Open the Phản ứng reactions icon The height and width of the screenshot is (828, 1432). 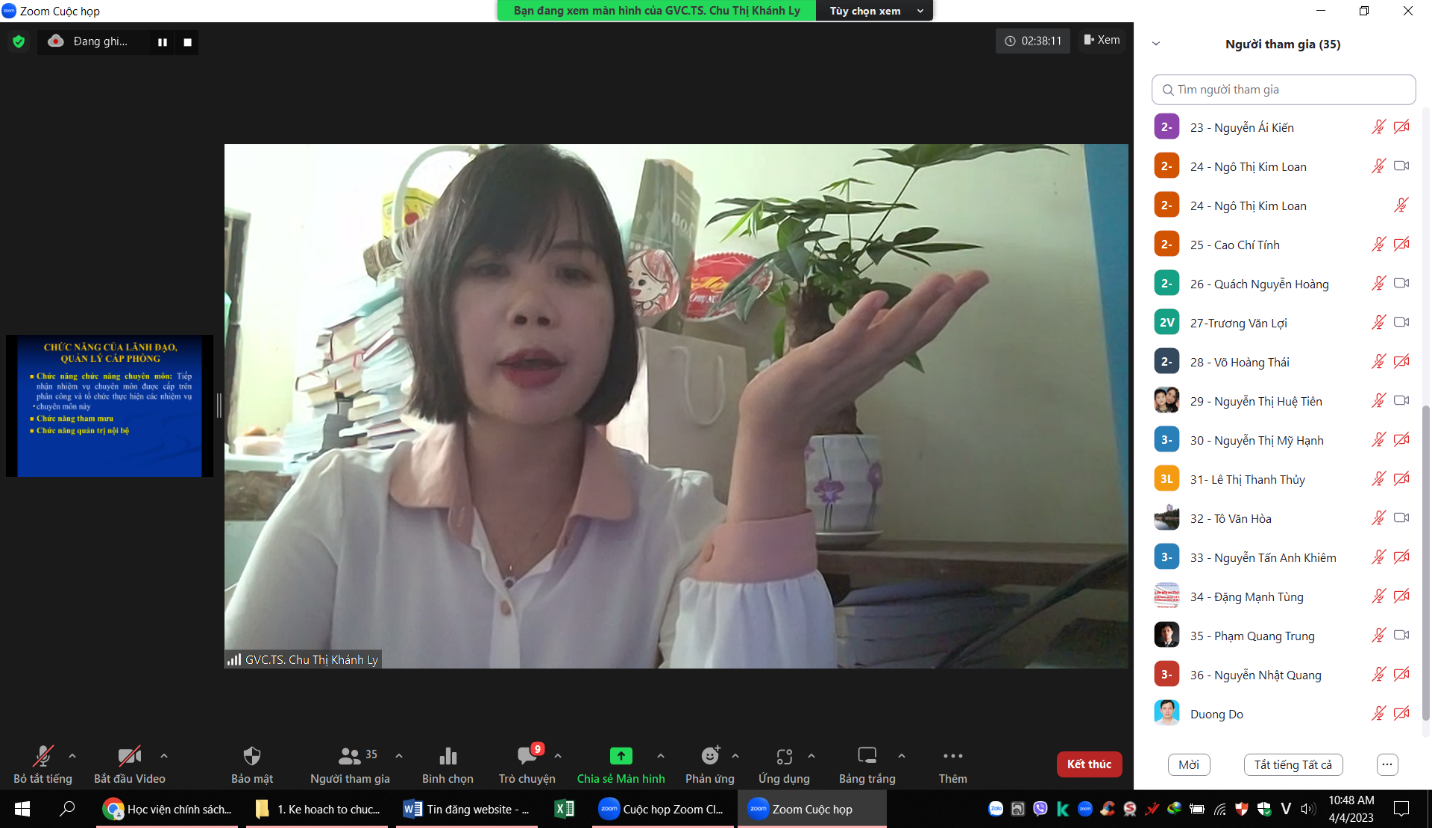[x=710, y=757]
